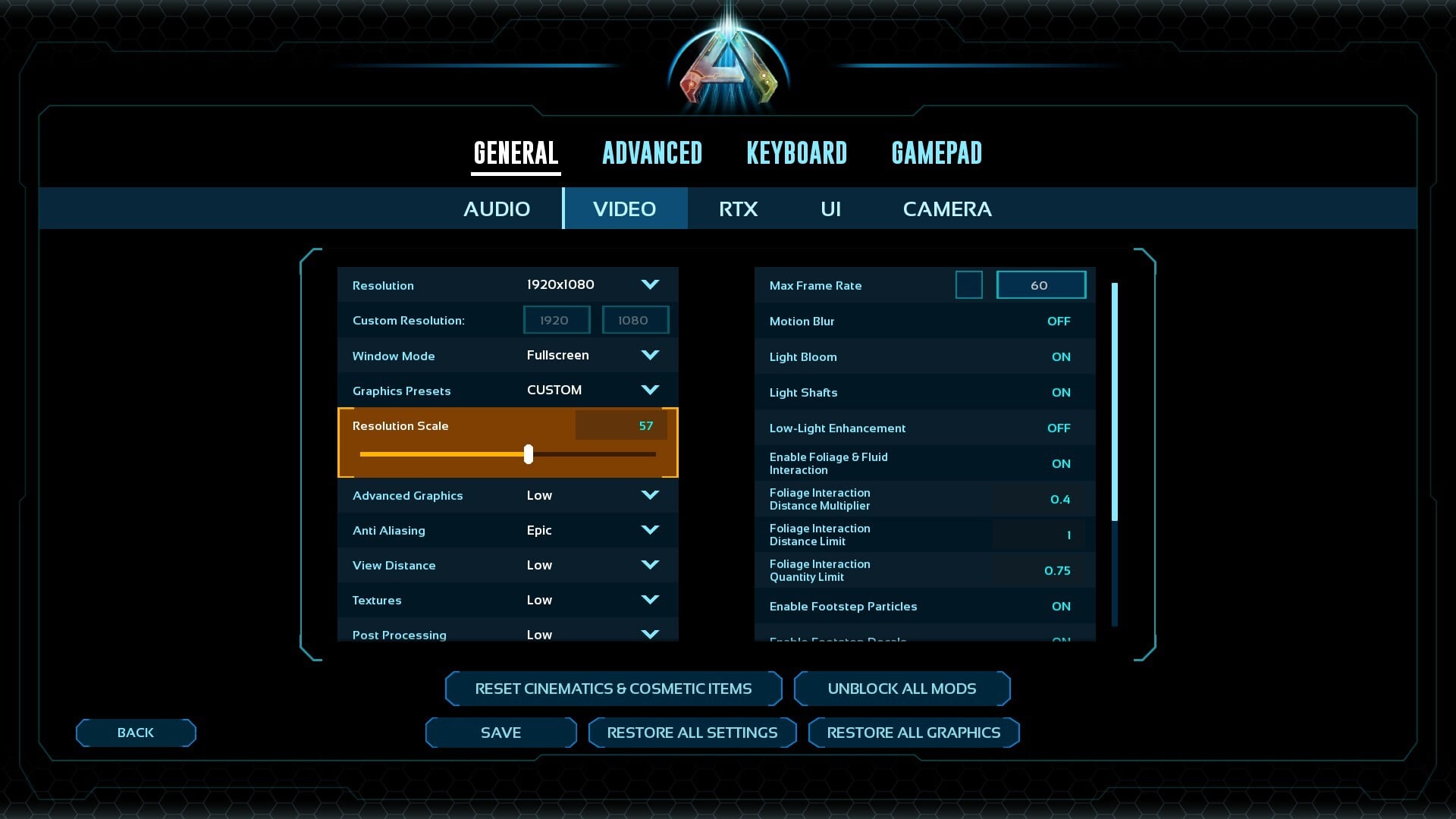The image size is (1456, 819).
Task: Open the Textures quality chevron
Action: pyautogui.click(x=650, y=600)
